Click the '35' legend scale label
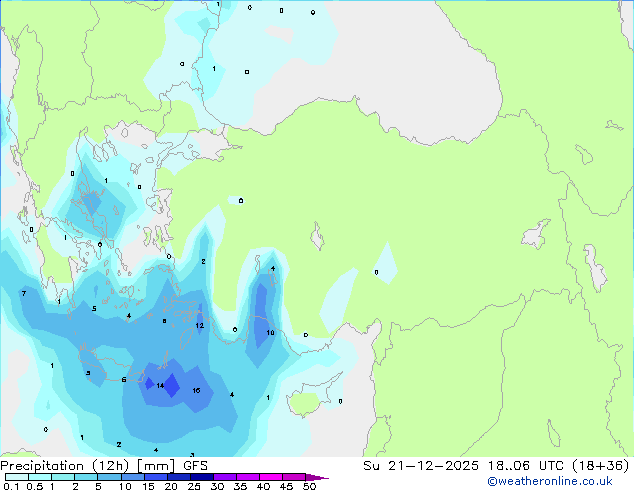 point(240,486)
